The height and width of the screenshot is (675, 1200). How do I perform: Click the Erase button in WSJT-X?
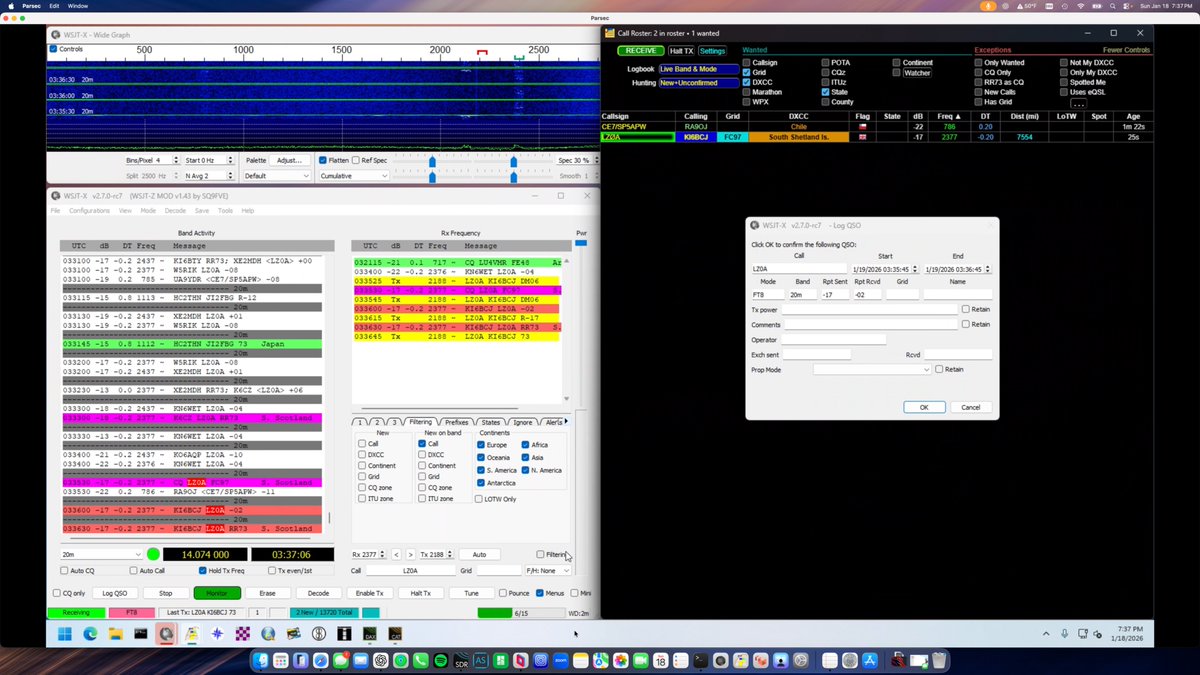coord(265,593)
